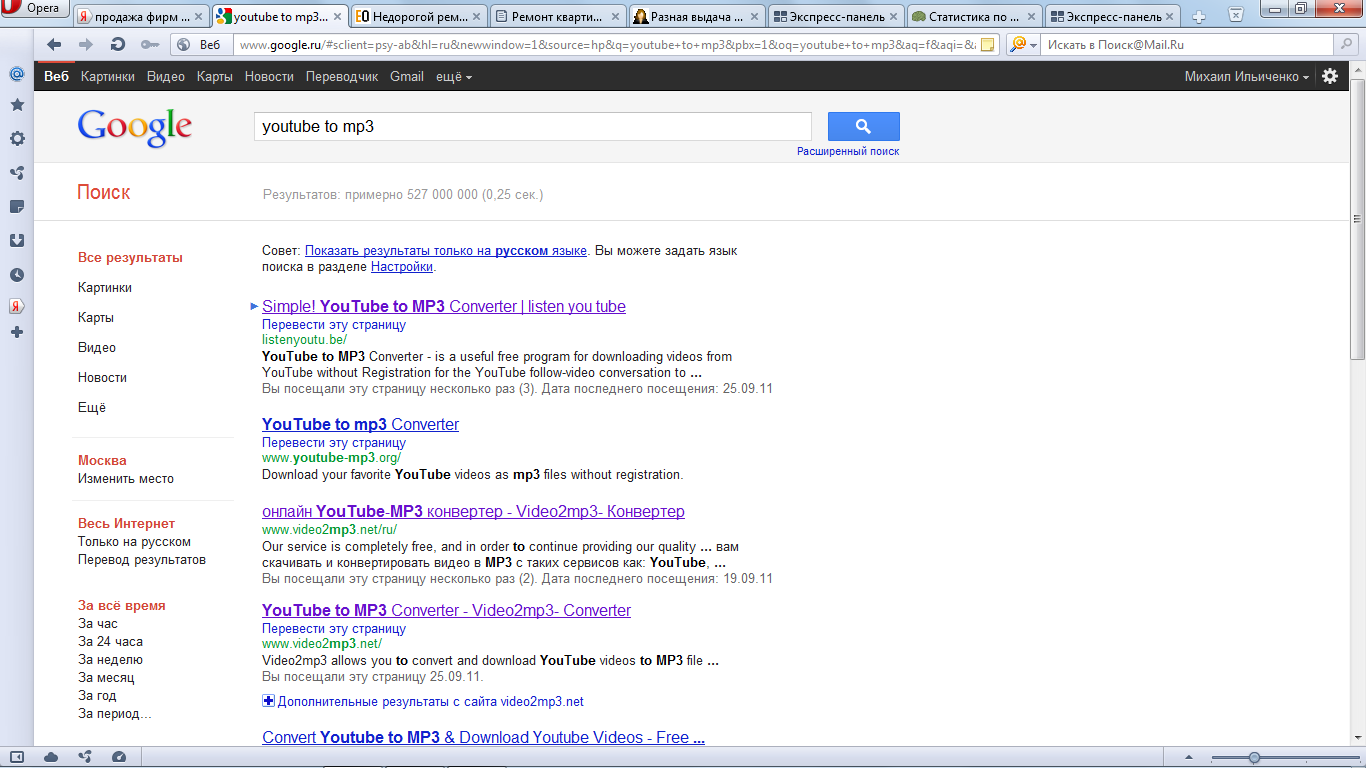Expand 'Дополнительные результаты с сайта video2mp3.net'
Screen dimensions: 1366x768
click(x=423, y=701)
